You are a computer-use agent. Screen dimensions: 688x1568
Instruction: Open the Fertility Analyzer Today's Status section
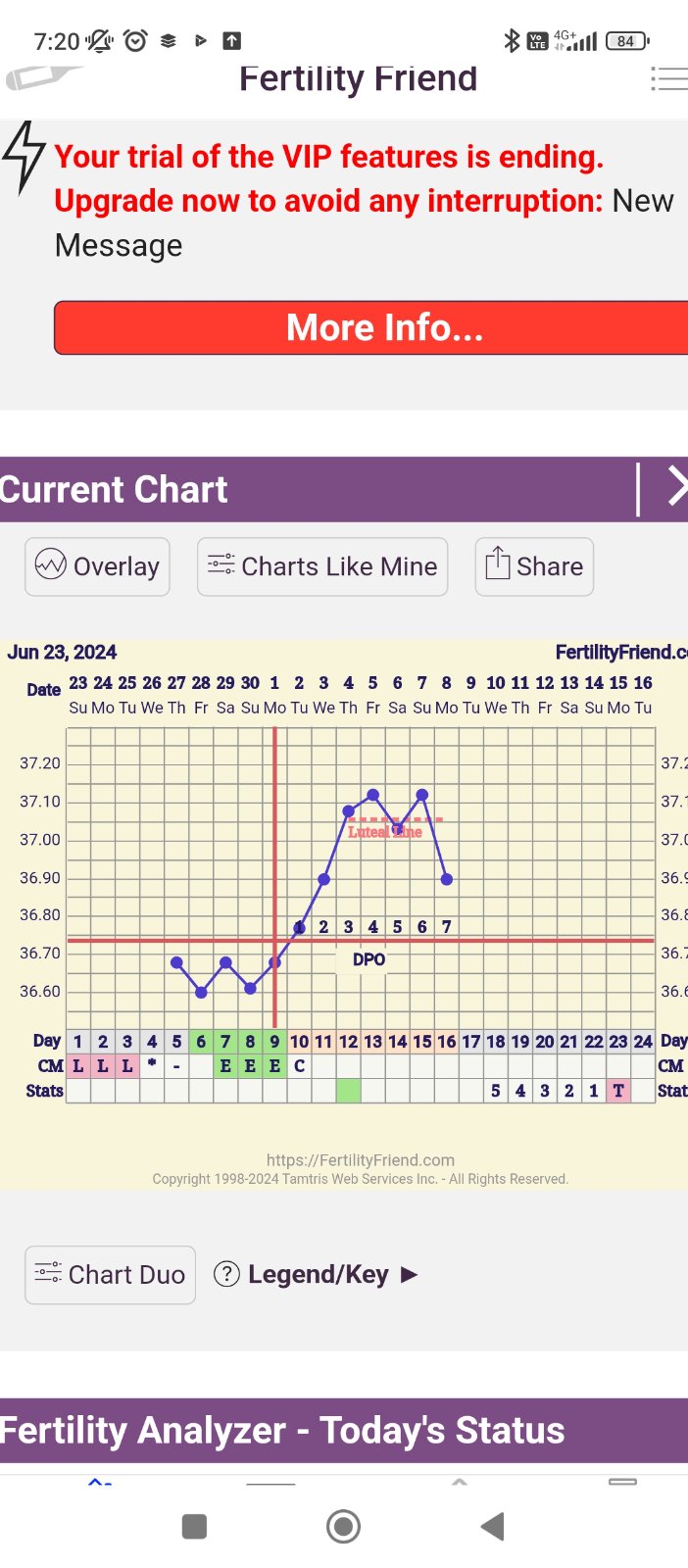(284, 1431)
